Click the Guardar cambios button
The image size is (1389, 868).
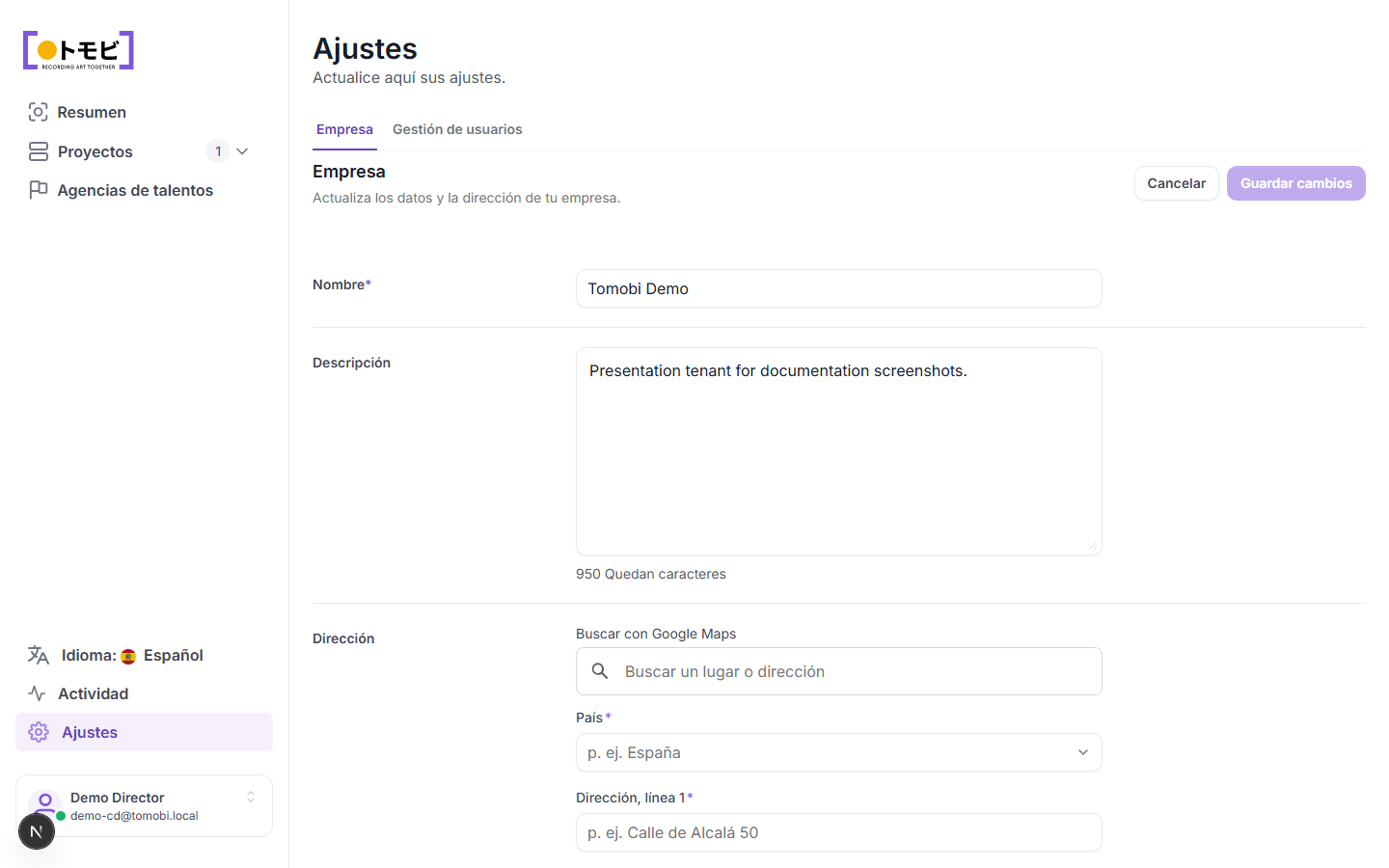pyautogui.click(x=1296, y=183)
